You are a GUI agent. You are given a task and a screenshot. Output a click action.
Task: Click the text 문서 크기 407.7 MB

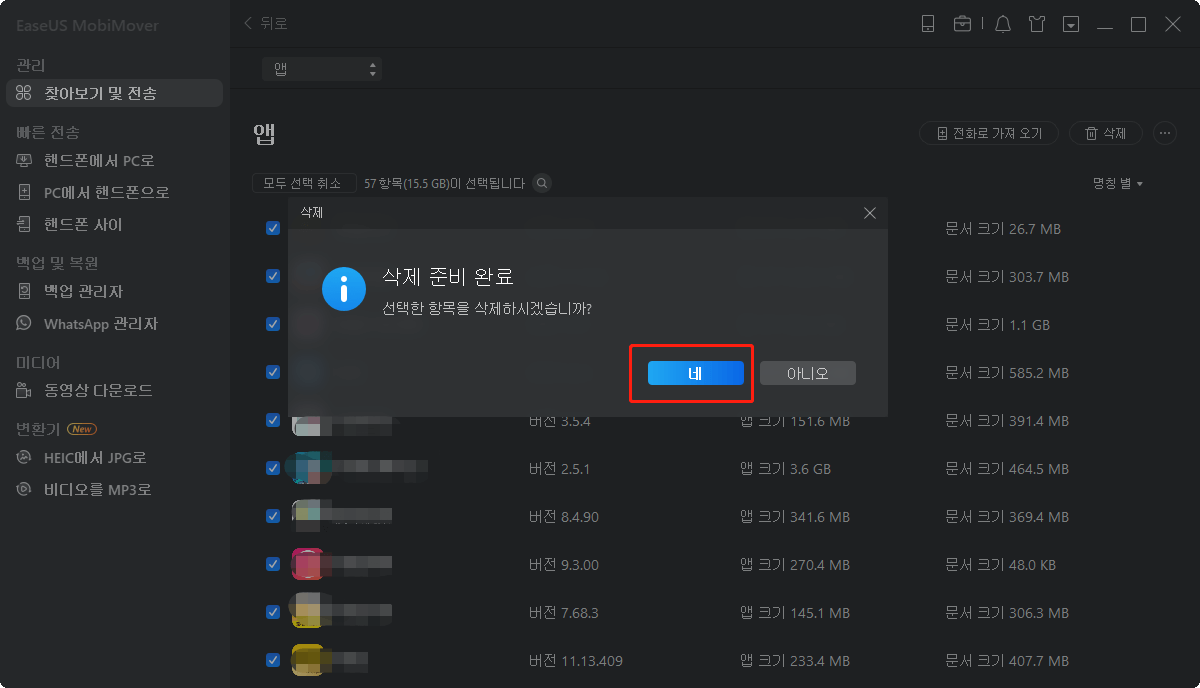tap(1007, 661)
